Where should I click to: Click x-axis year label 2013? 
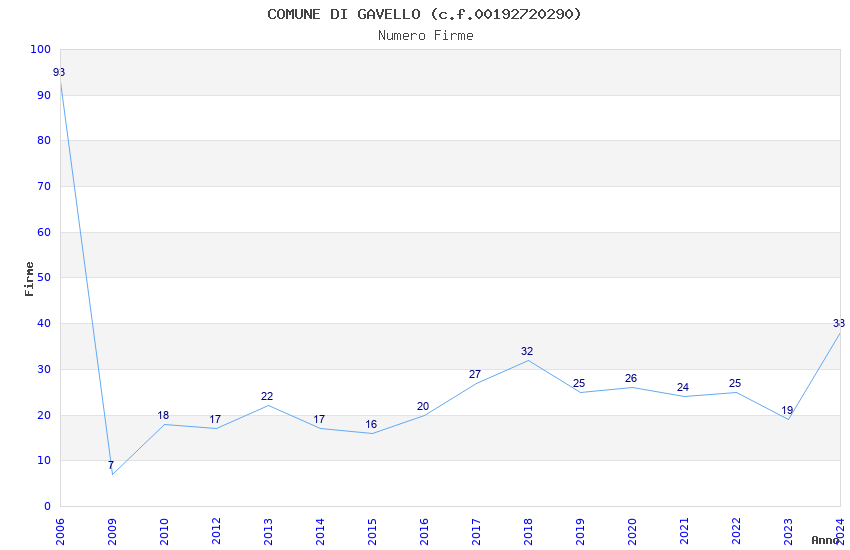(268, 532)
